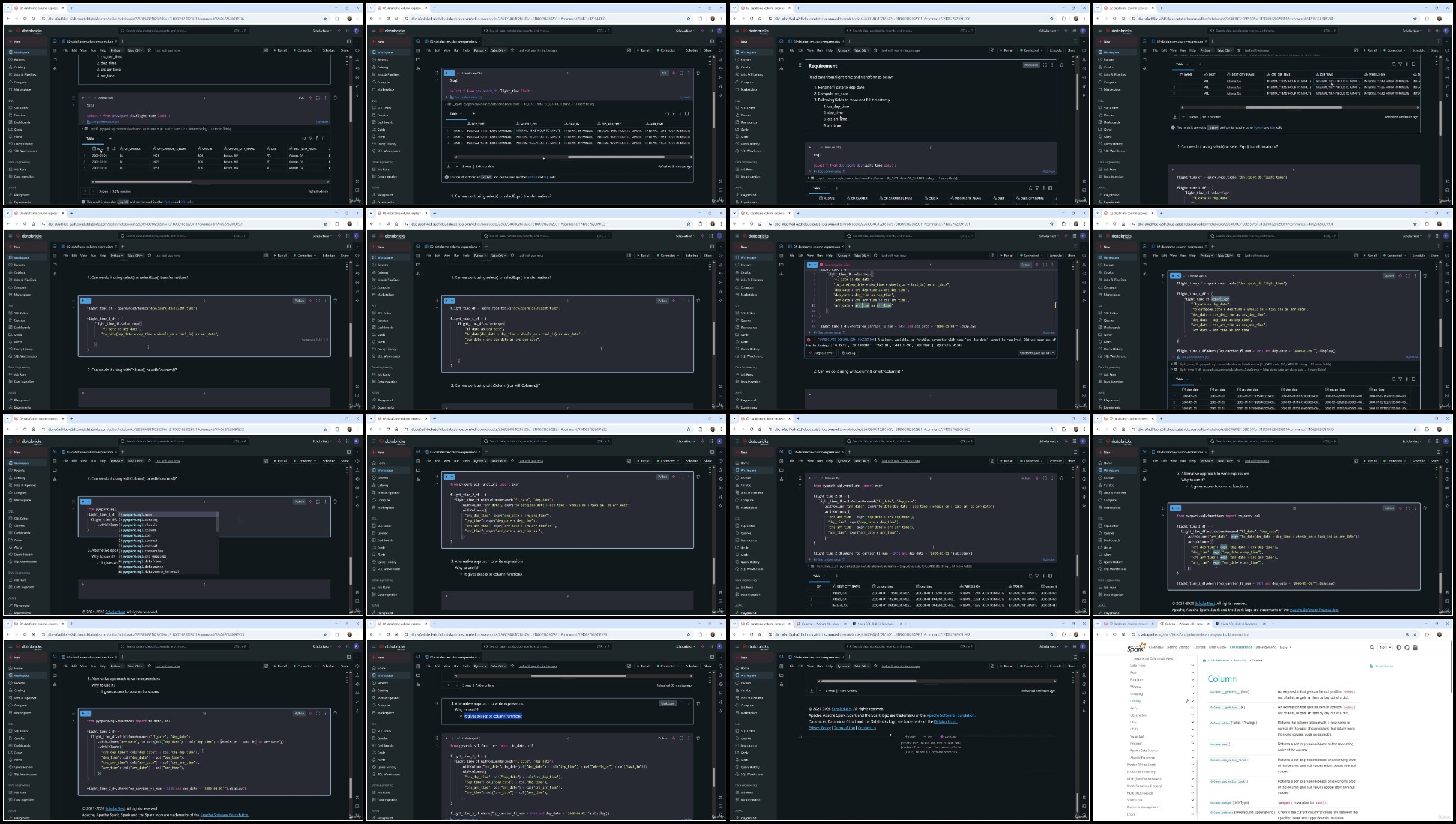The image size is (1456, 824).
Task: Select pyspark.sql.column from the autocomplete list
Action: point(139,530)
